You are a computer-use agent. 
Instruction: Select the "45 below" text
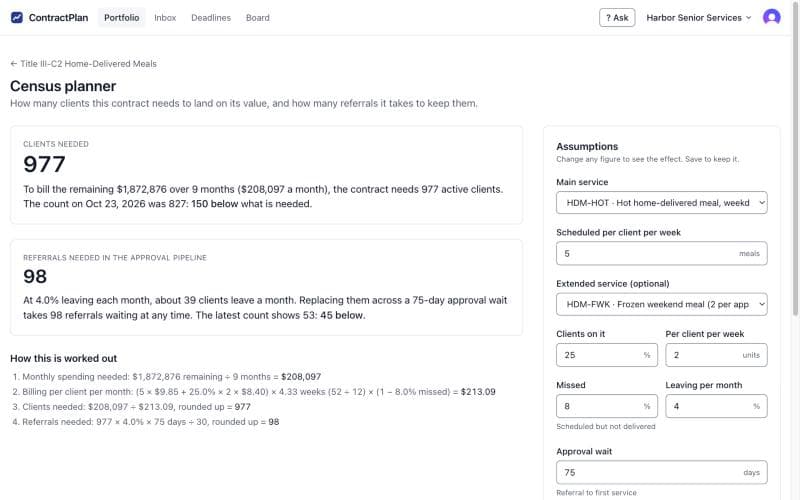click(342, 315)
